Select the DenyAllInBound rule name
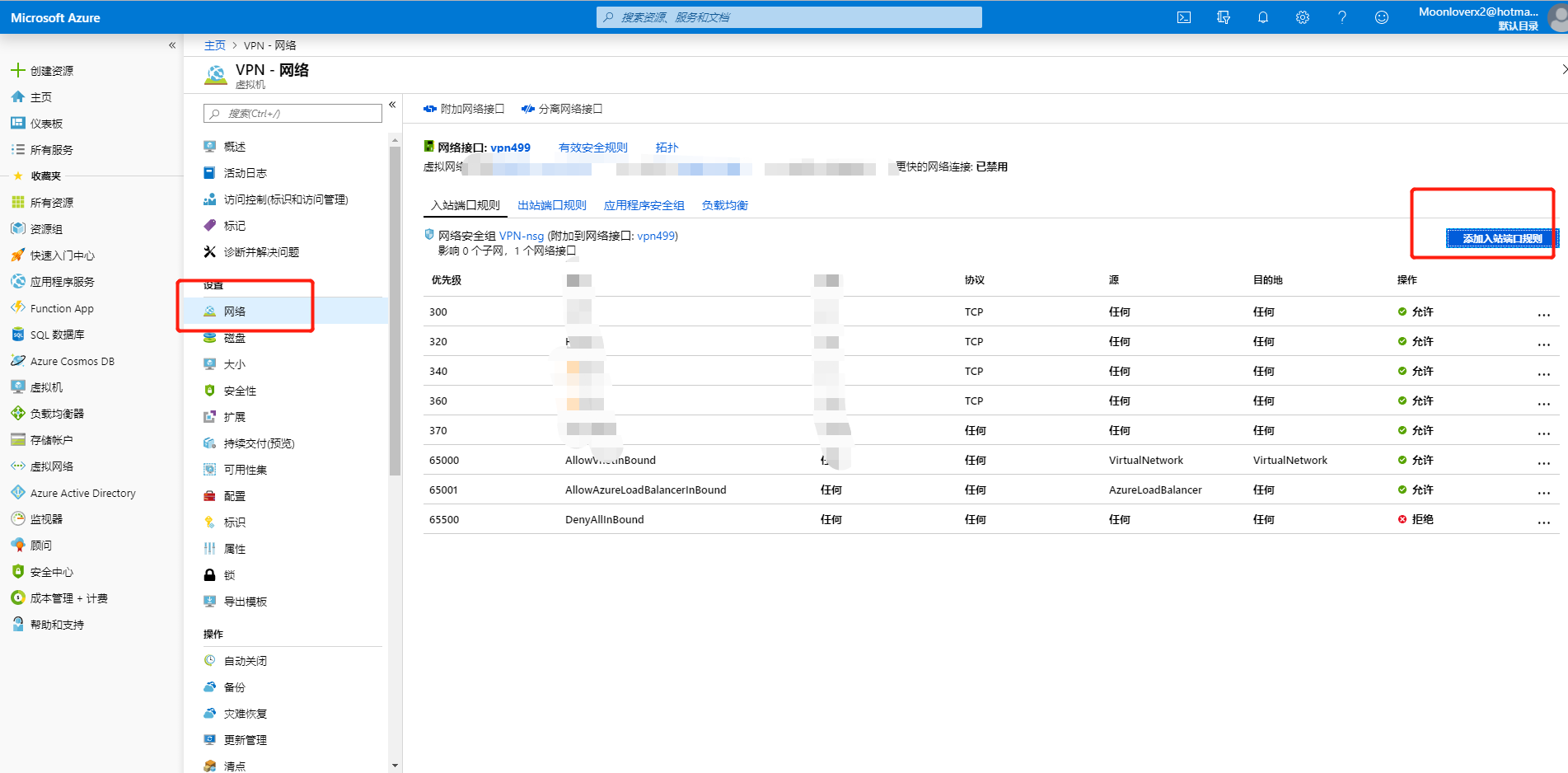 [605, 519]
